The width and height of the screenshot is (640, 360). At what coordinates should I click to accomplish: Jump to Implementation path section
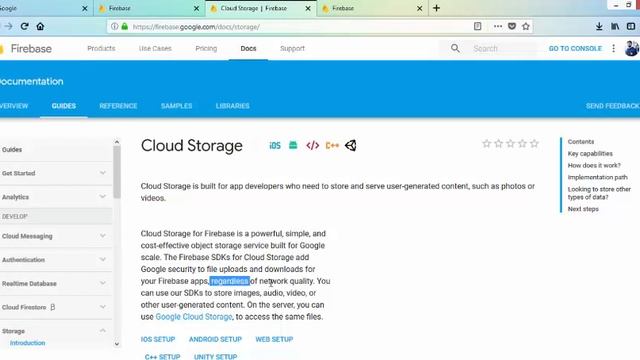coord(597,177)
